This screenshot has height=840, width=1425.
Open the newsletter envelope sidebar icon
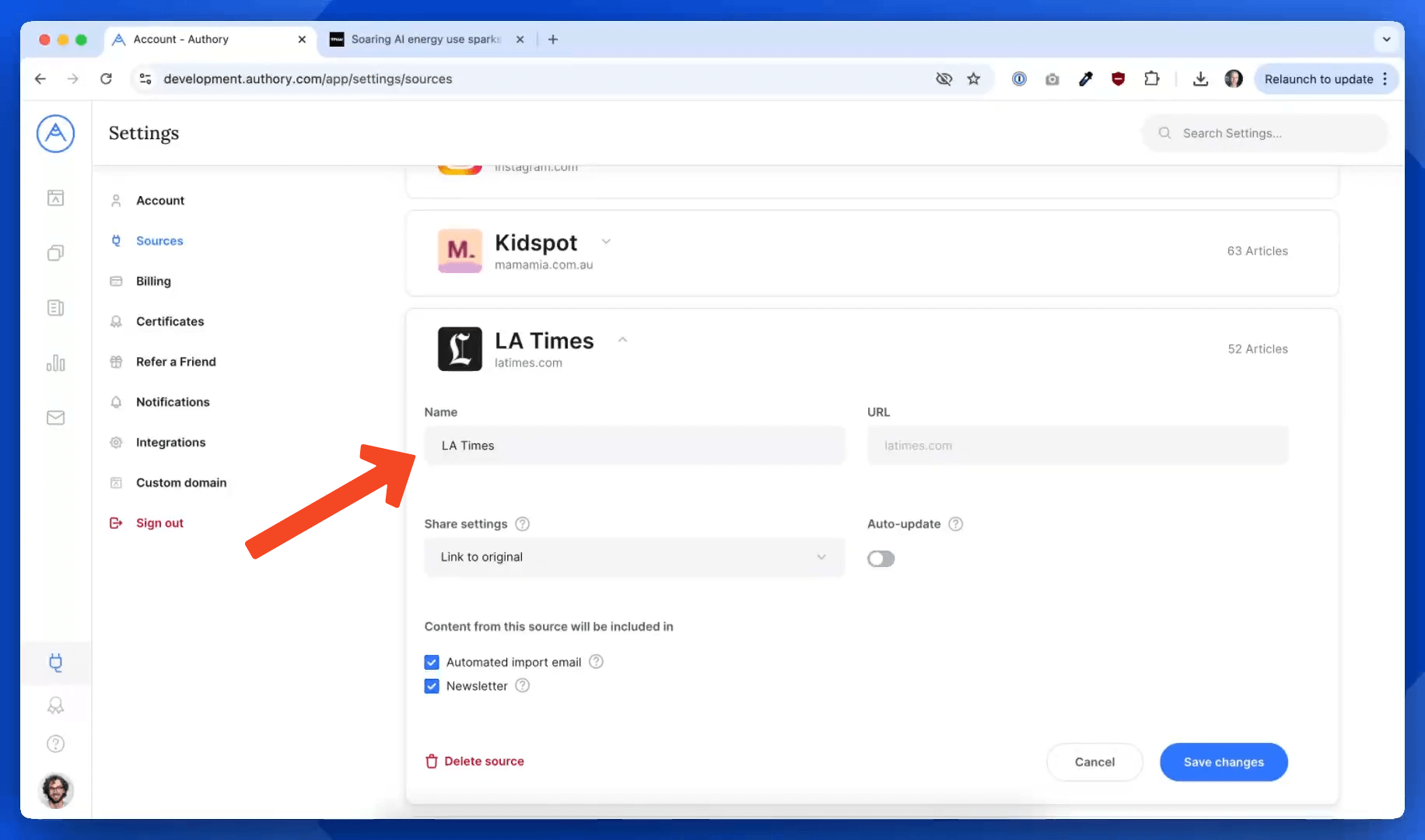pos(55,418)
